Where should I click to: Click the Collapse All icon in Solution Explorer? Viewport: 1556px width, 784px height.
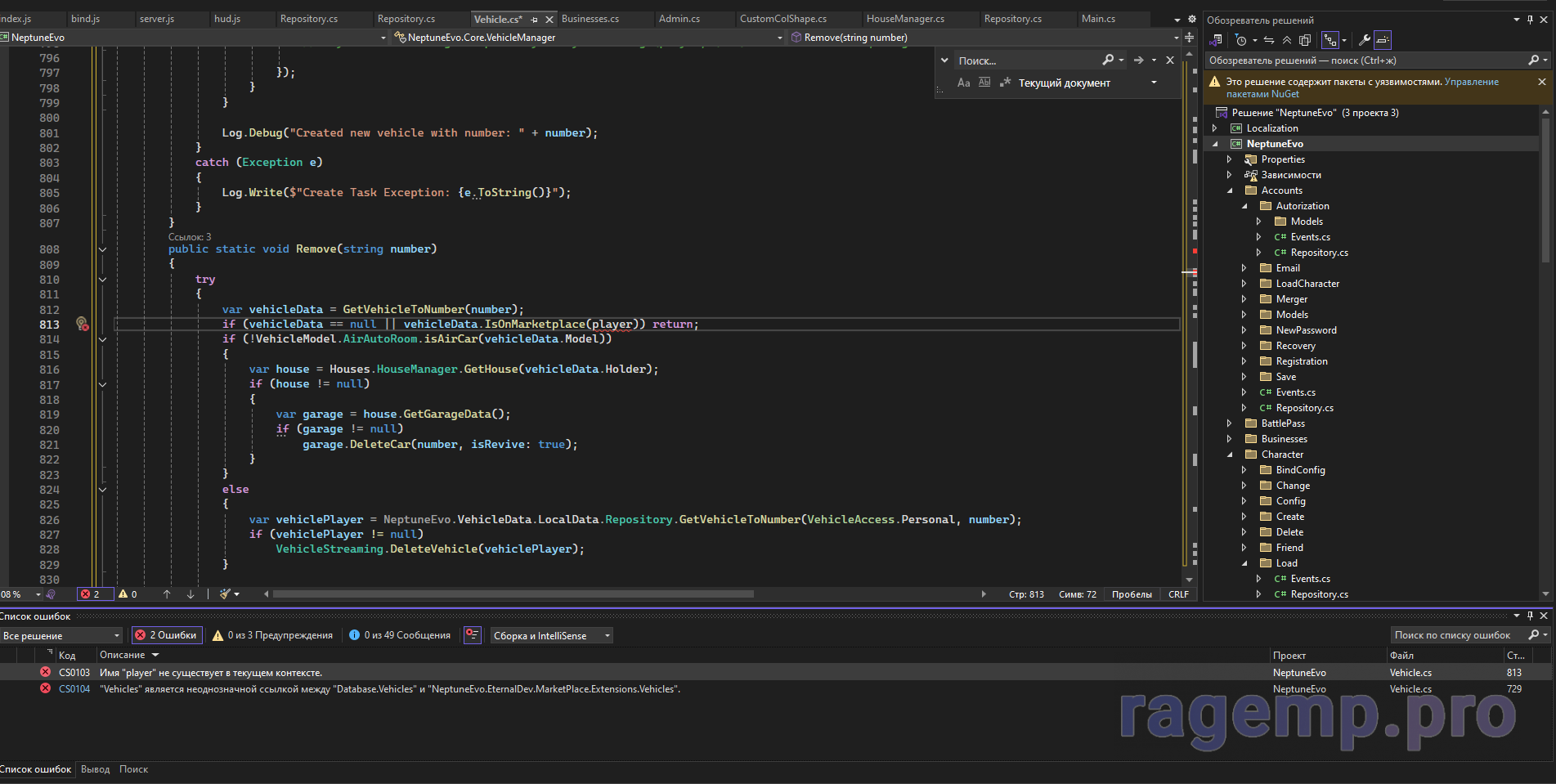tap(1287, 40)
